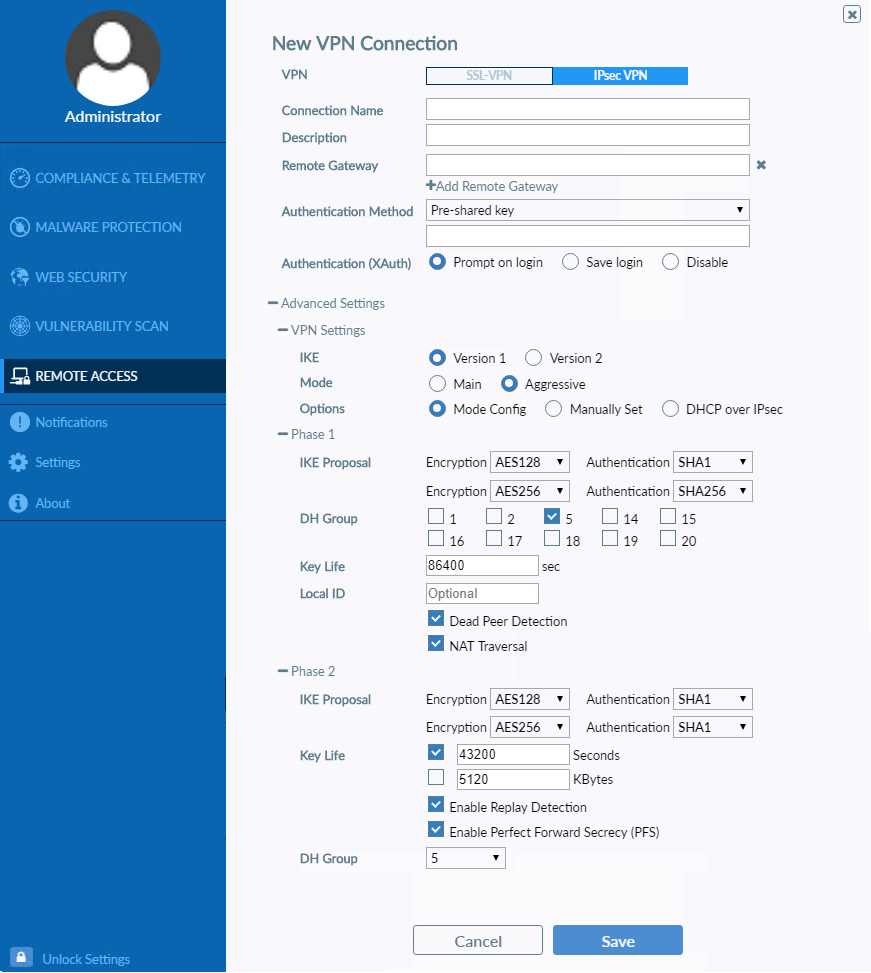Click the About info icon
The height and width of the screenshot is (973, 871).
tap(52, 503)
